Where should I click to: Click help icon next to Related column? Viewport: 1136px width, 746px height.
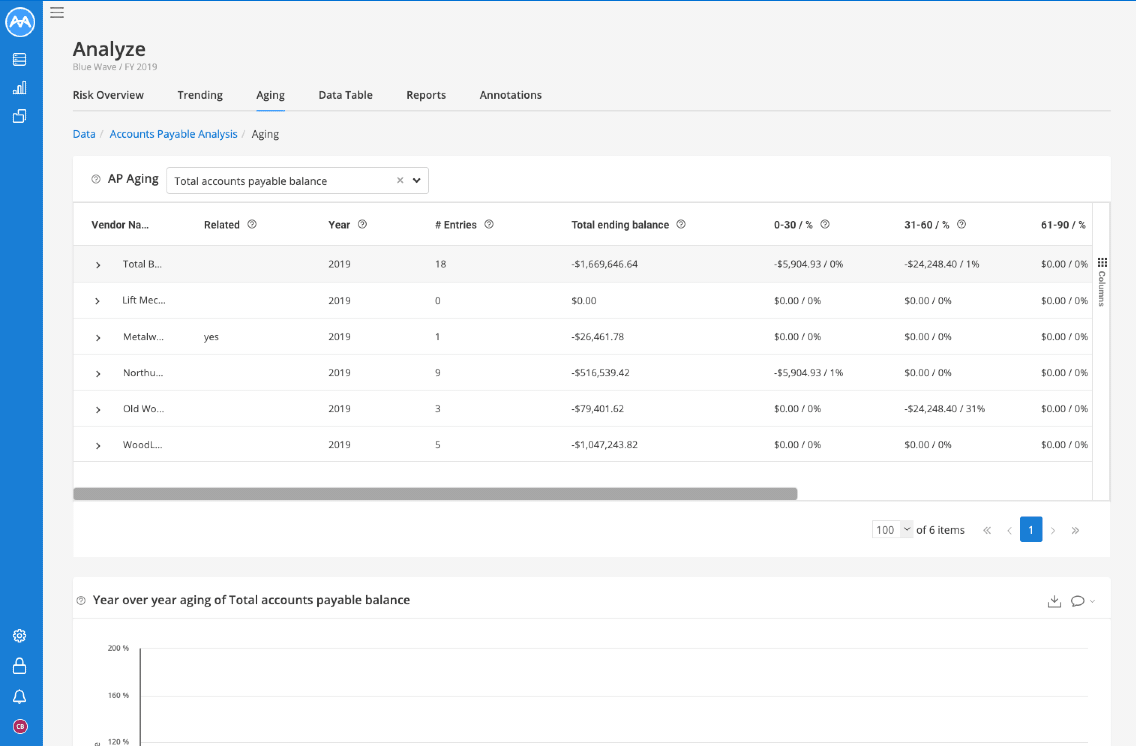click(252, 225)
